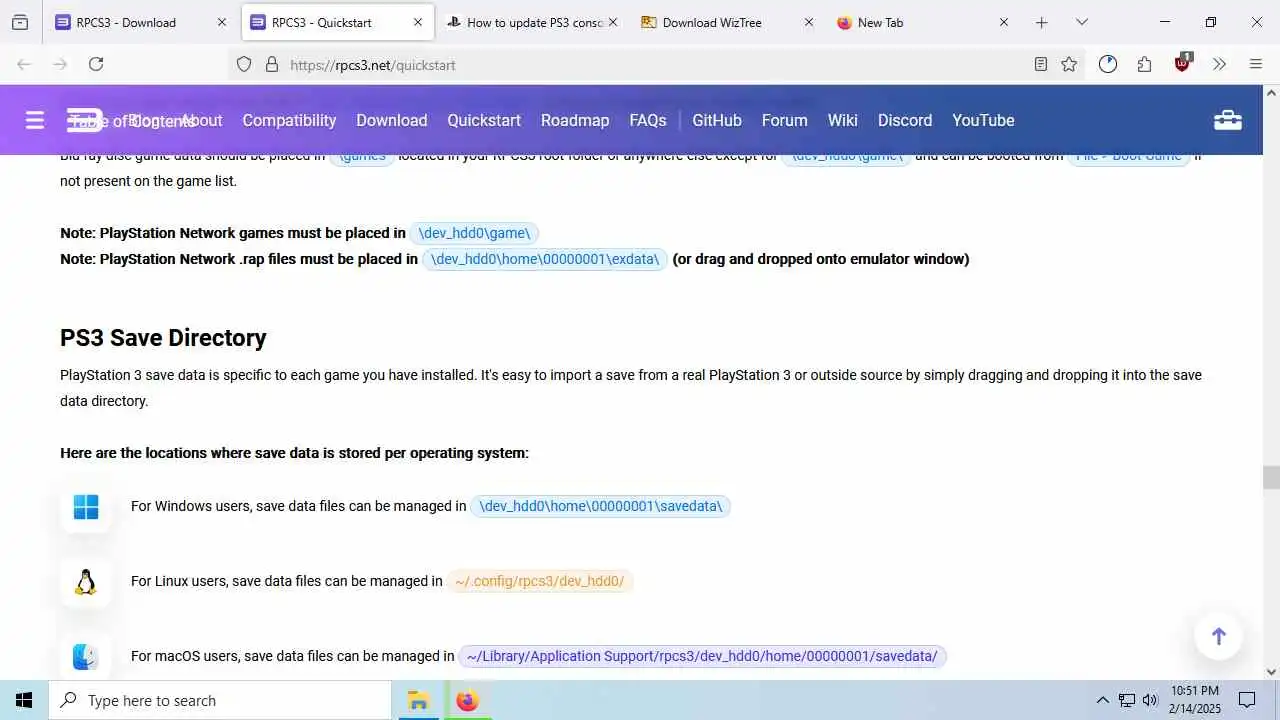The height and width of the screenshot is (720, 1280).
Task: Close the RPCS3 - Download tab
Action: coord(222,22)
